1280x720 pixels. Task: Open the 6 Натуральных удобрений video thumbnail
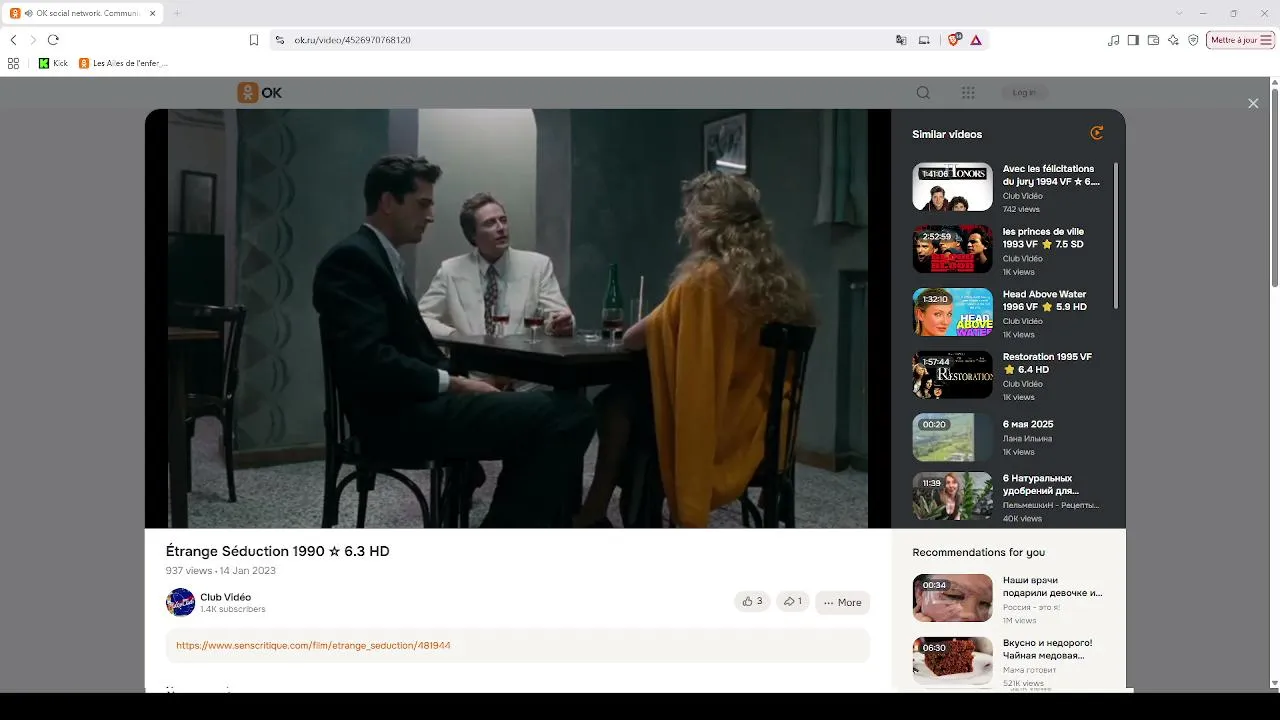952,498
